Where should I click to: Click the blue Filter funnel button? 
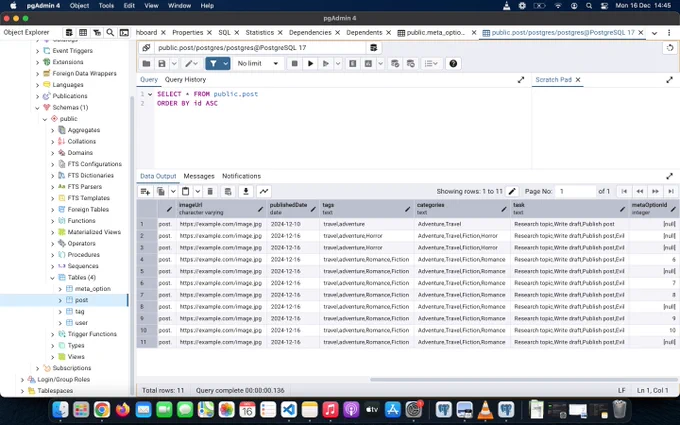pyautogui.click(x=213, y=64)
